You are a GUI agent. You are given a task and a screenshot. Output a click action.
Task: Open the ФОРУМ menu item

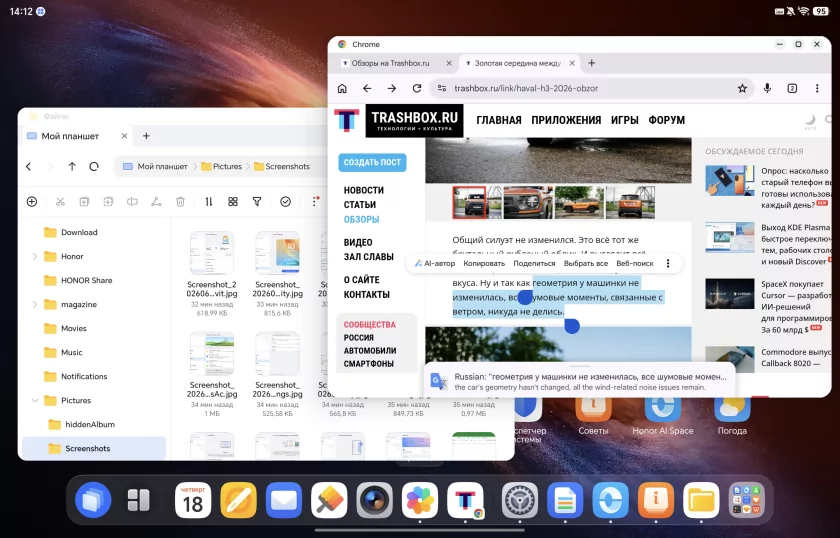[x=666, y=120]
